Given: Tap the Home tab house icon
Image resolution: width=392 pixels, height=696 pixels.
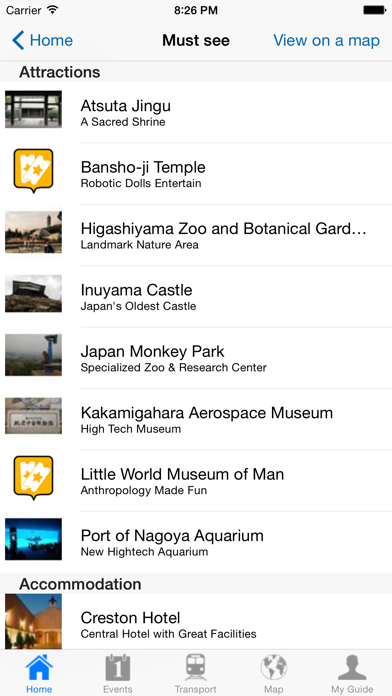Looking at the screenshot, I should pyautogui.click(x=39, y=667).
